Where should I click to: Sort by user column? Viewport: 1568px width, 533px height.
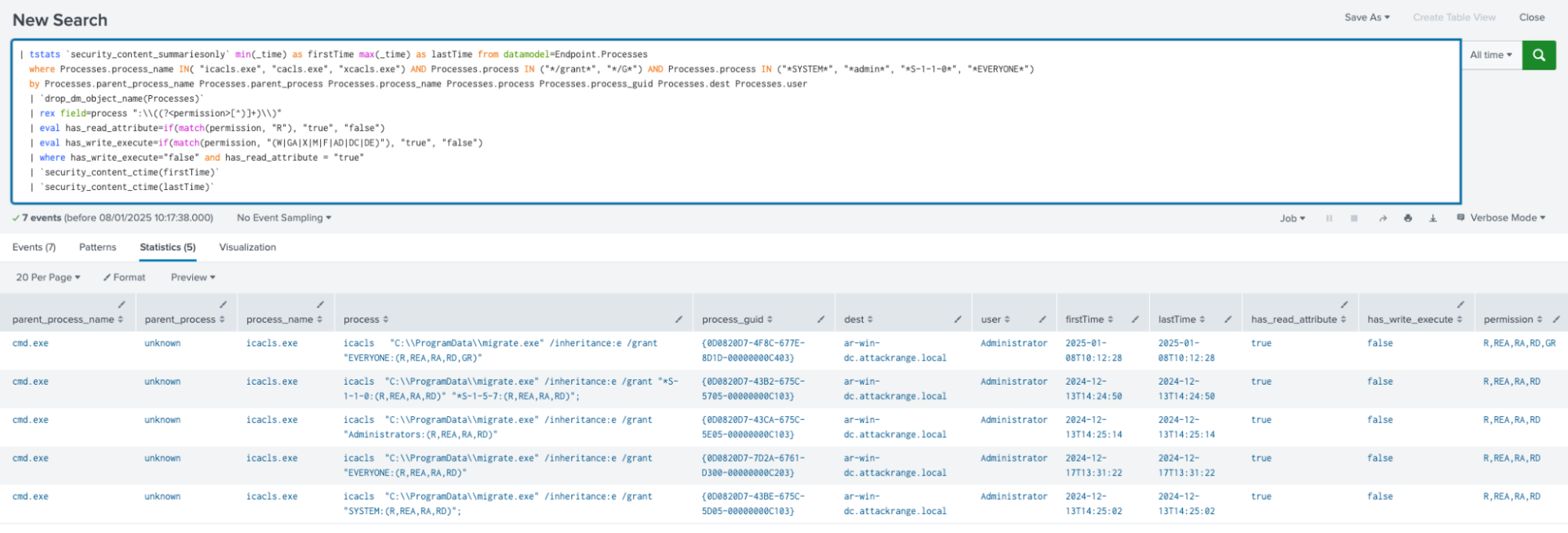[x=995, y=319]
